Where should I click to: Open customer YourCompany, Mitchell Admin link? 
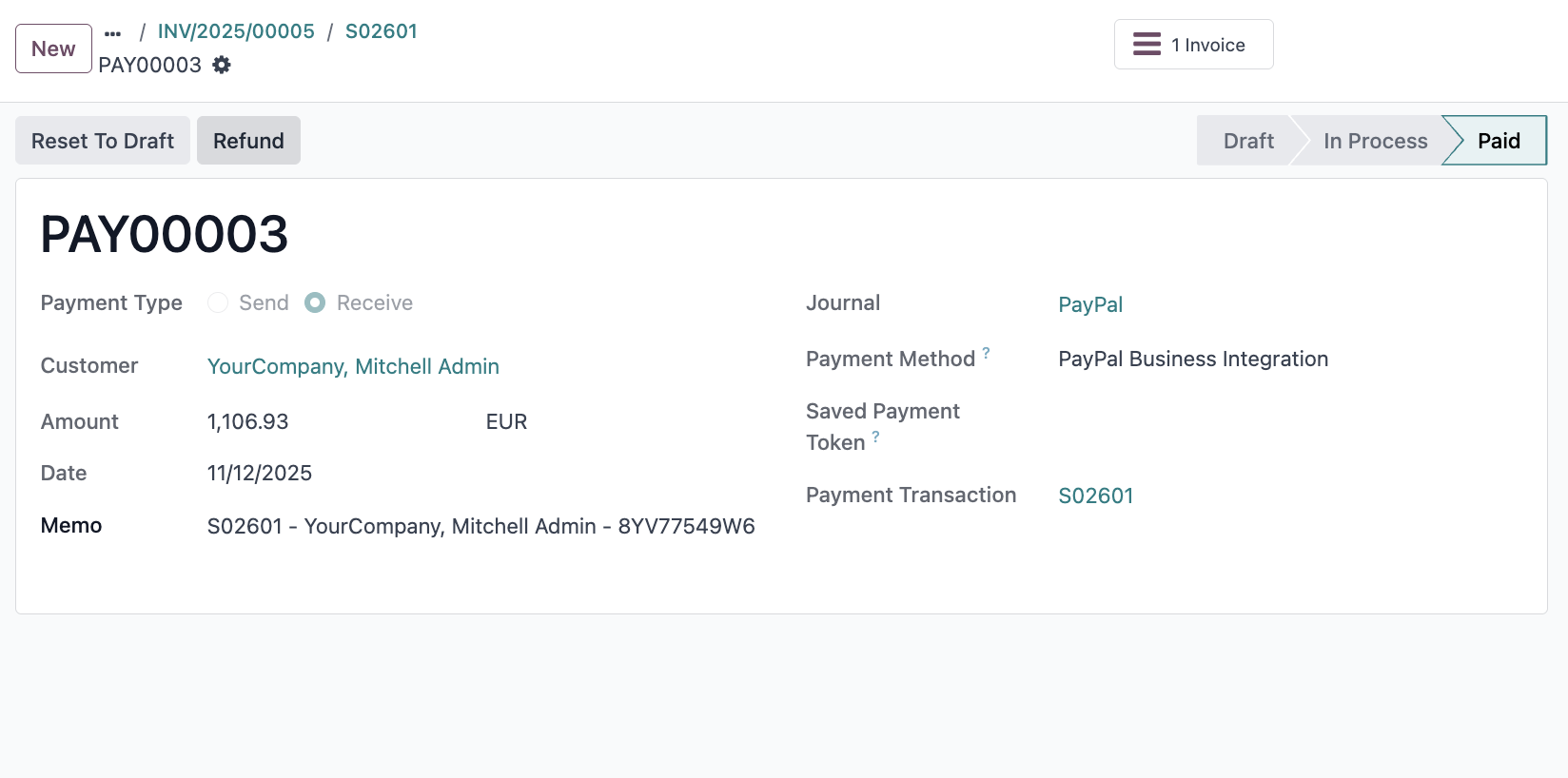tap(353, 366)
